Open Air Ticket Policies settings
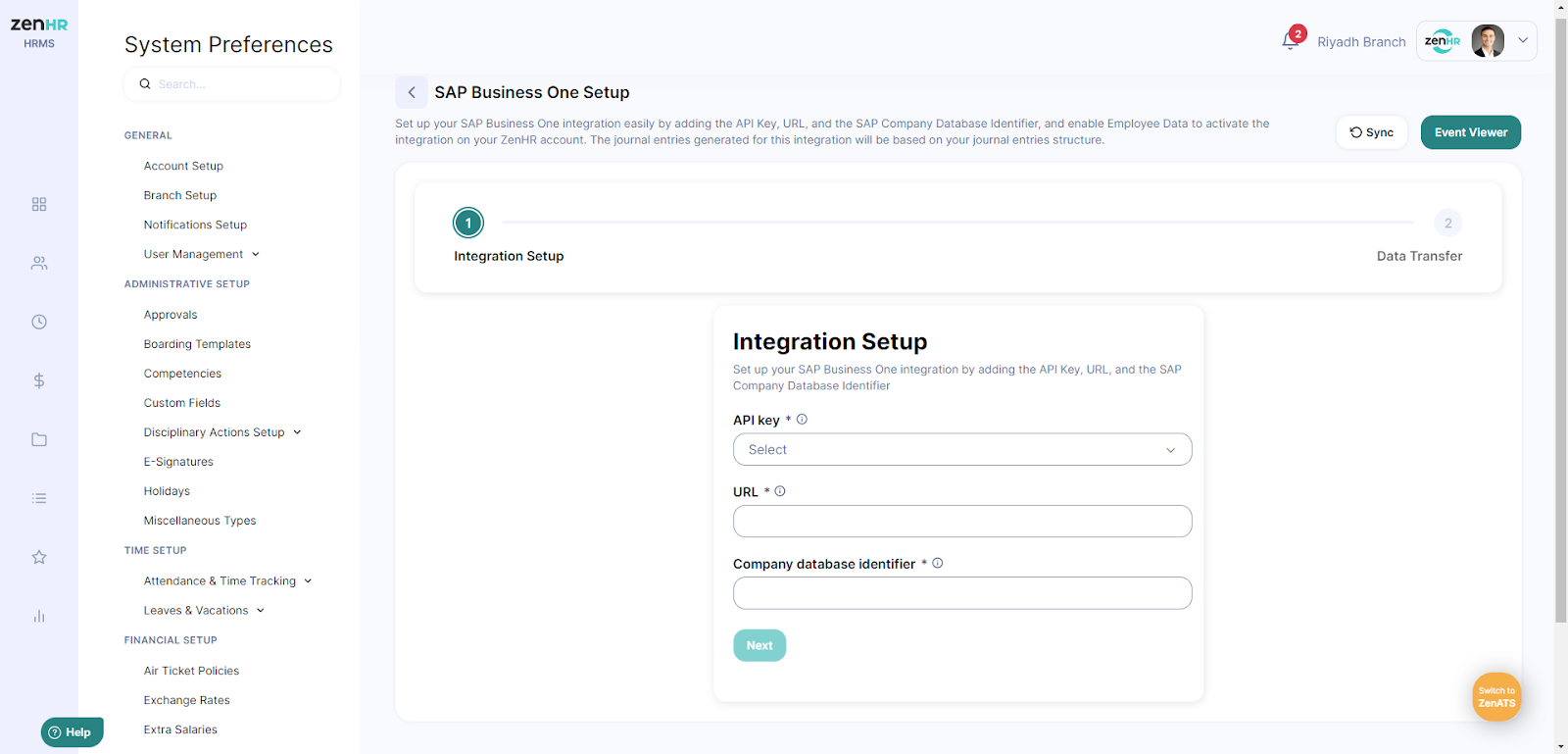The height and width of the screenshot is (754, 1568). tap(191, 671)
